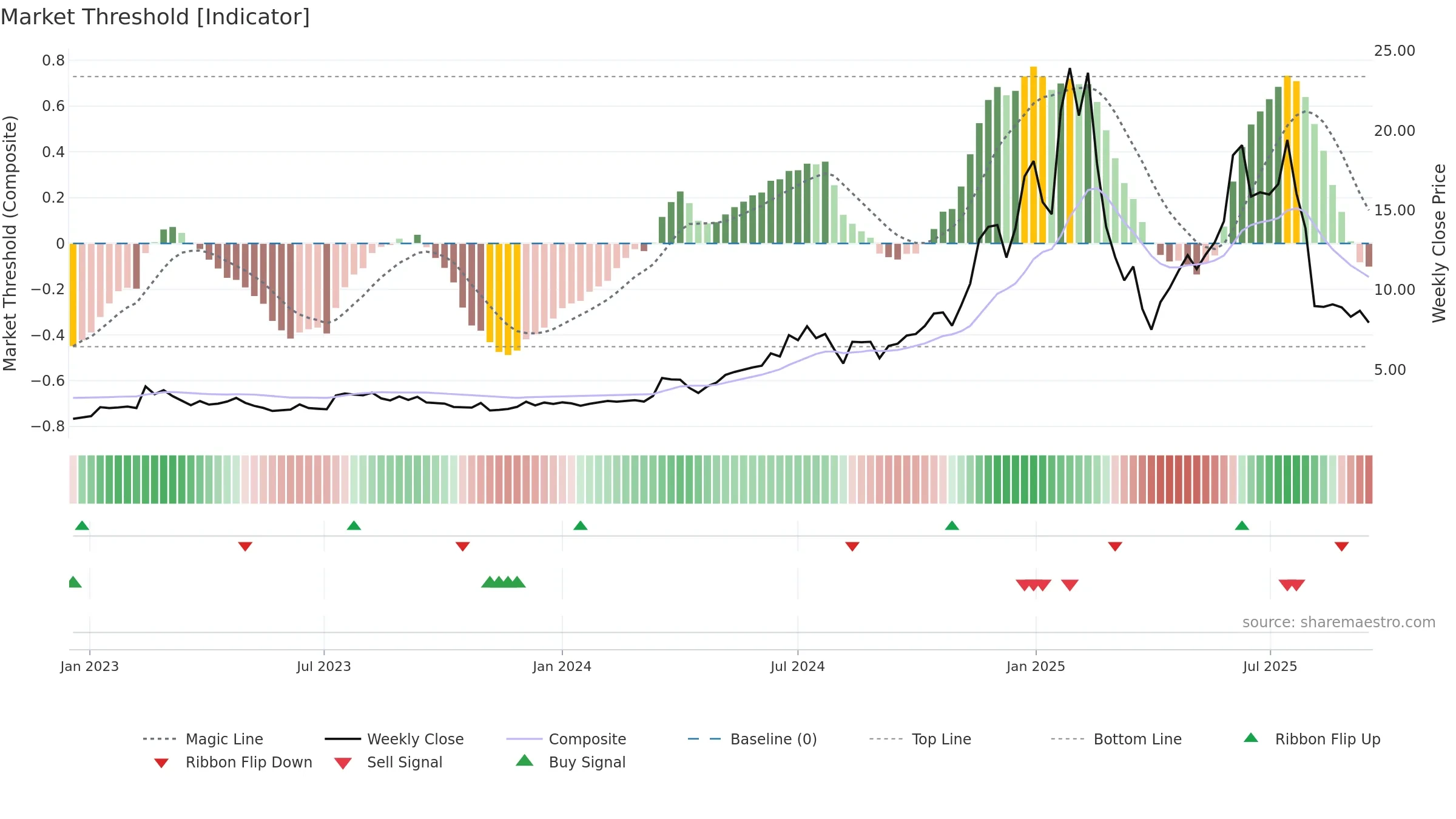Click the 0.8 tick on left axis
Image resolution: width=1456 pixels, height=819 pixels.
(53, 60)
